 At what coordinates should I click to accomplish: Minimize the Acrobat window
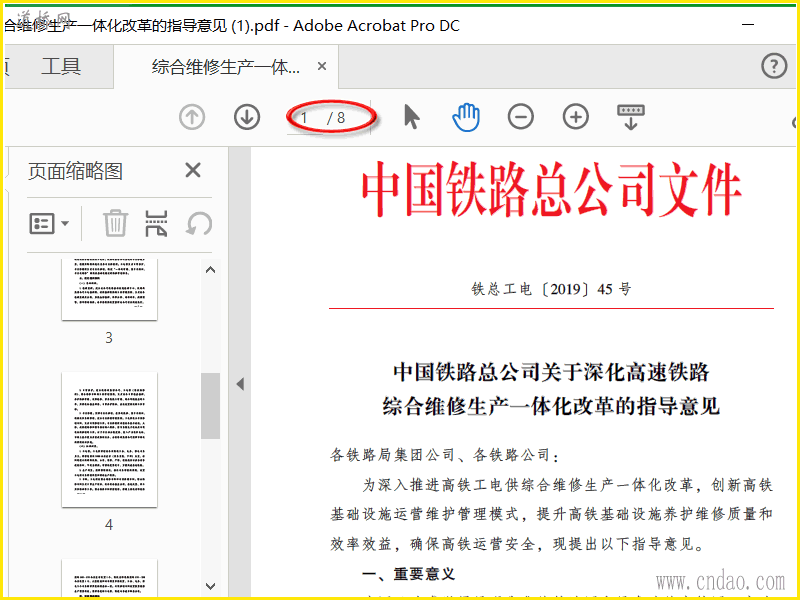(748, 24)
